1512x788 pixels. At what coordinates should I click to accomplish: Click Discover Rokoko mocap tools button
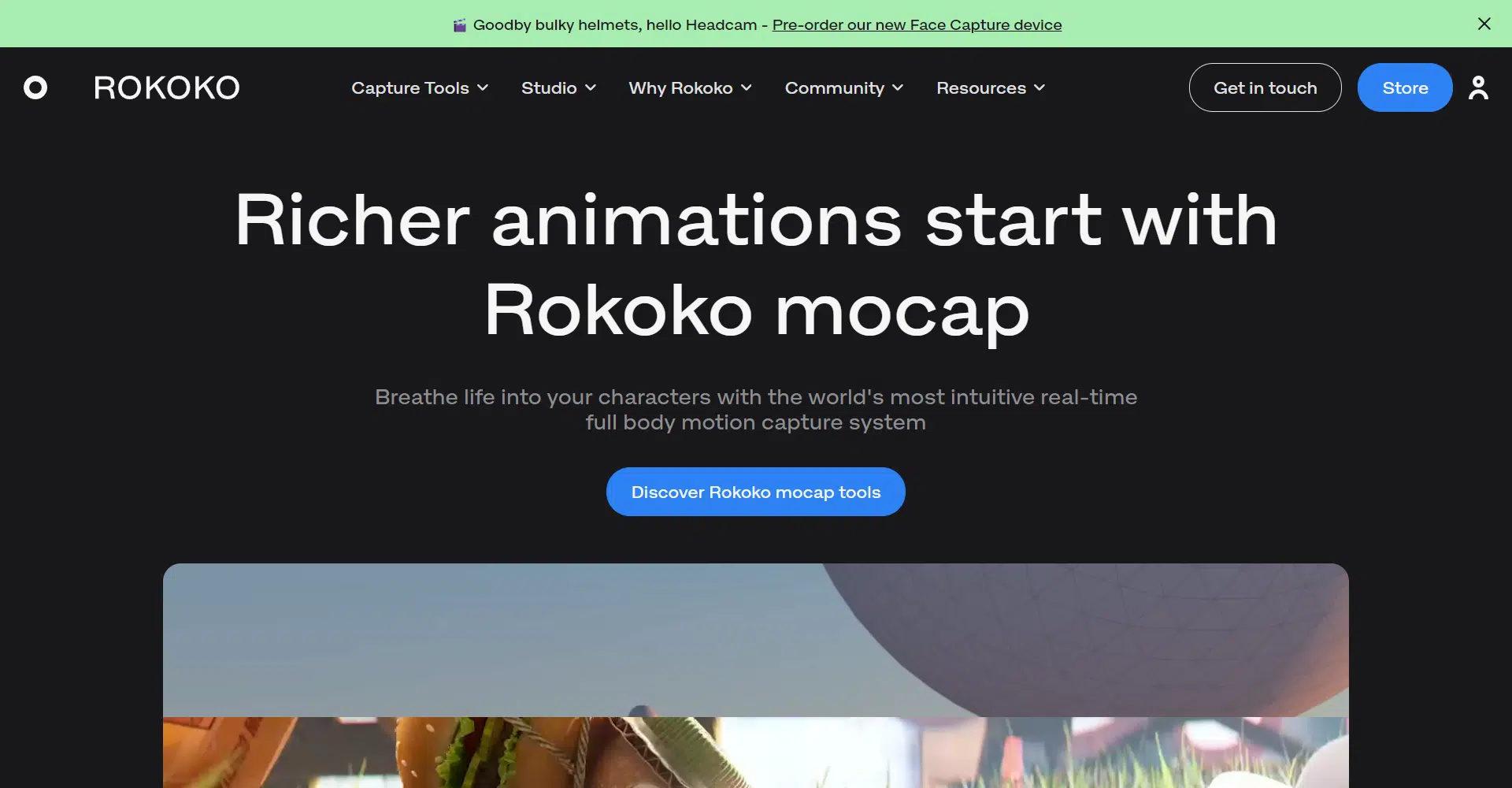(x=755, y=492)
